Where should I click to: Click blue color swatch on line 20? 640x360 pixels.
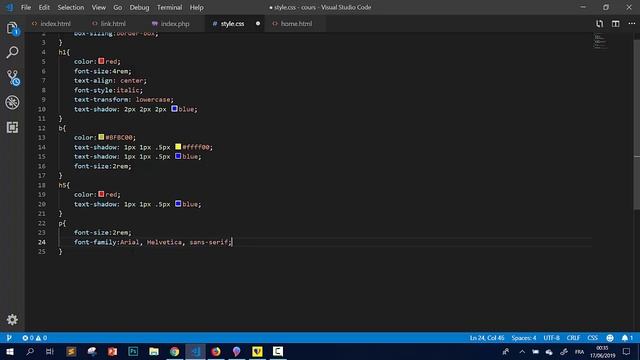coord(178,204)
